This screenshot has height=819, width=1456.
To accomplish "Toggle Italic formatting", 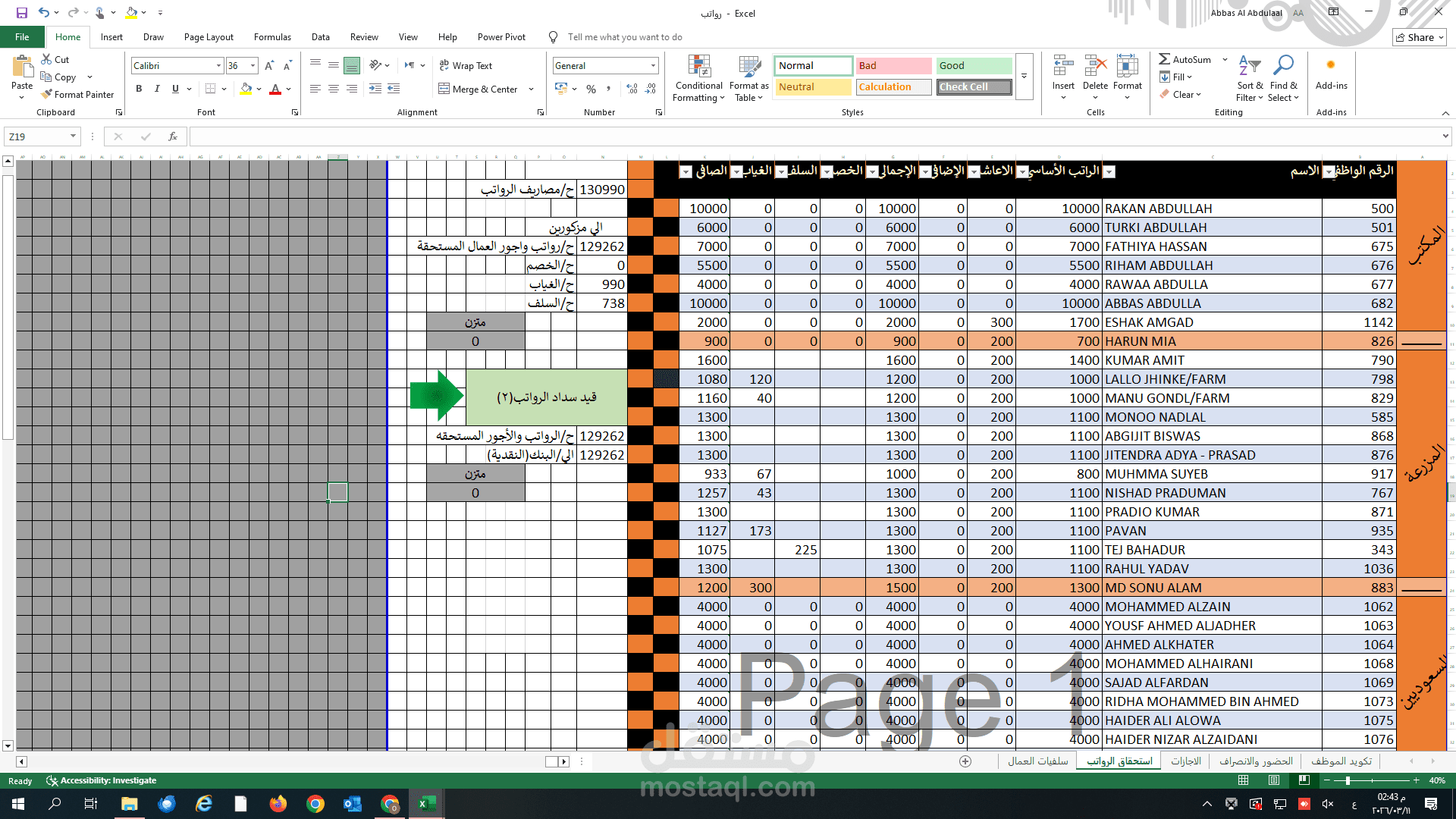I will (x=157, y=89).
